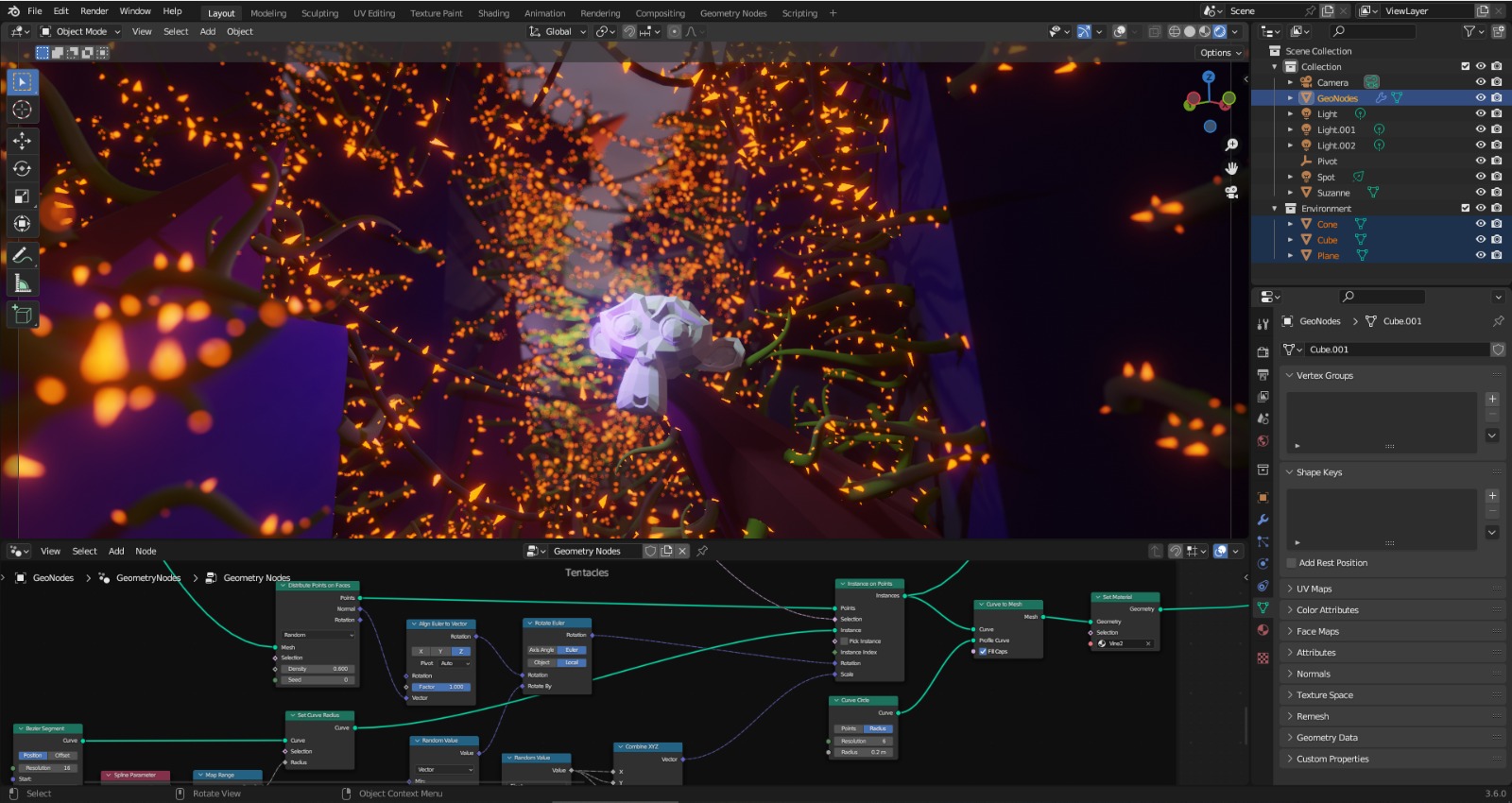The image size is (1512, 803).
Task: Toggle eye visibility for Plane
Action: [x=1481, y=255]
